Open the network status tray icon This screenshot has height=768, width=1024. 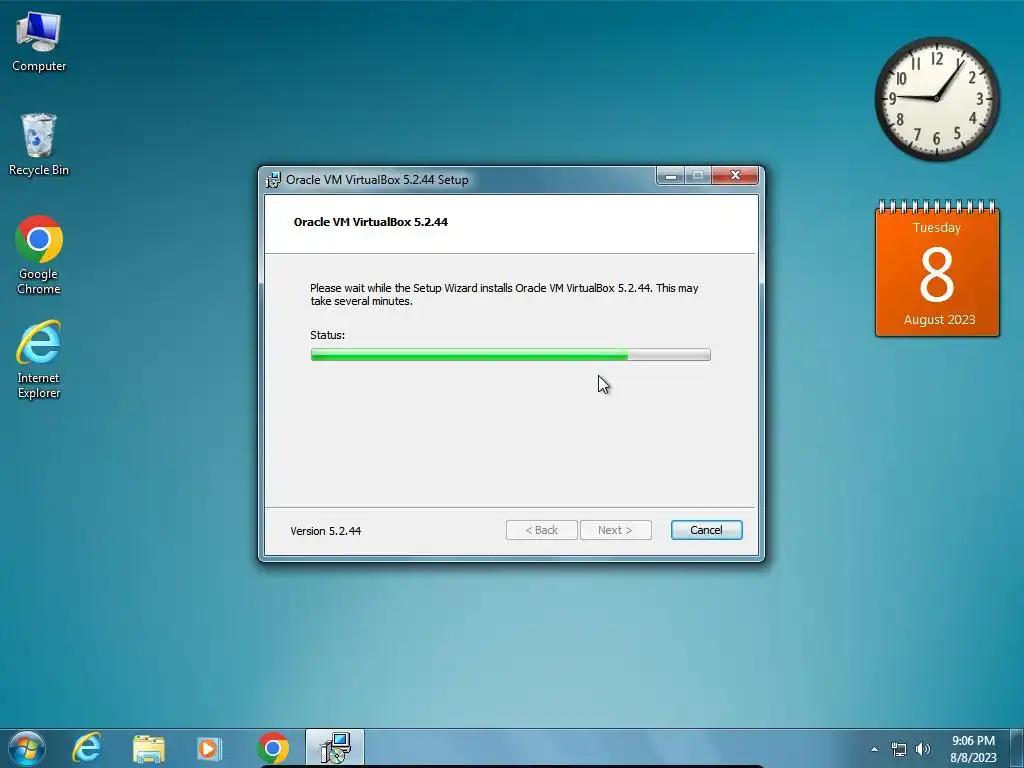[x=899, y=749]
